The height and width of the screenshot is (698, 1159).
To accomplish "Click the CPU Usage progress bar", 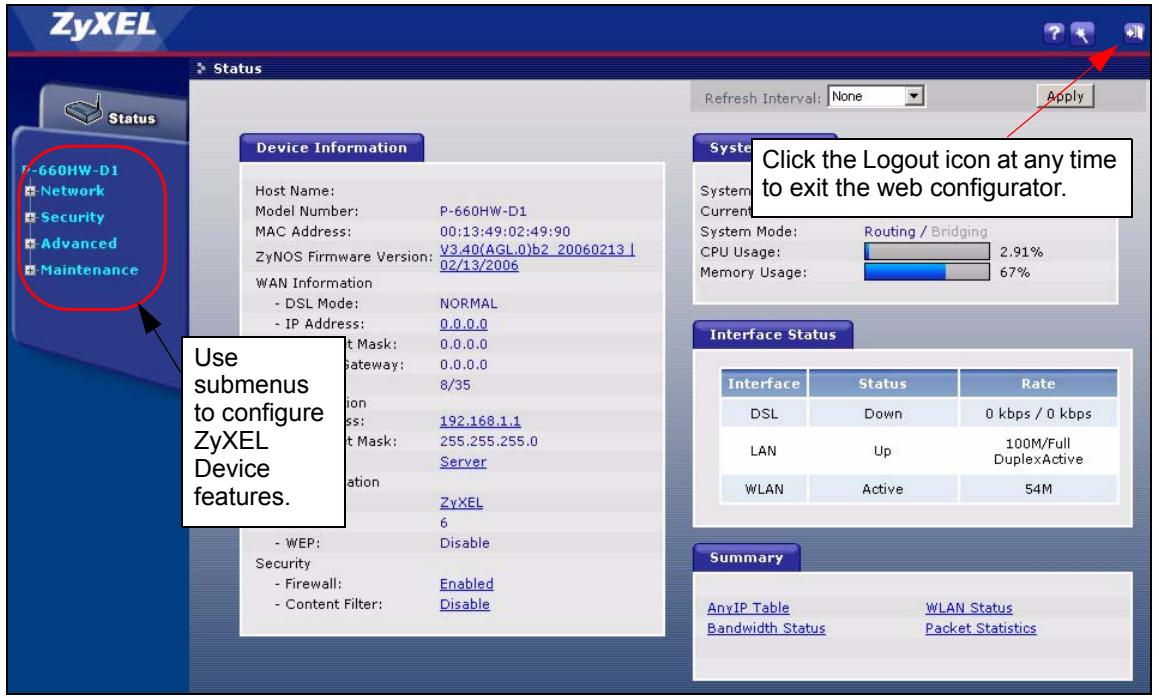I will pyautogui.click(x=927, y=252).
